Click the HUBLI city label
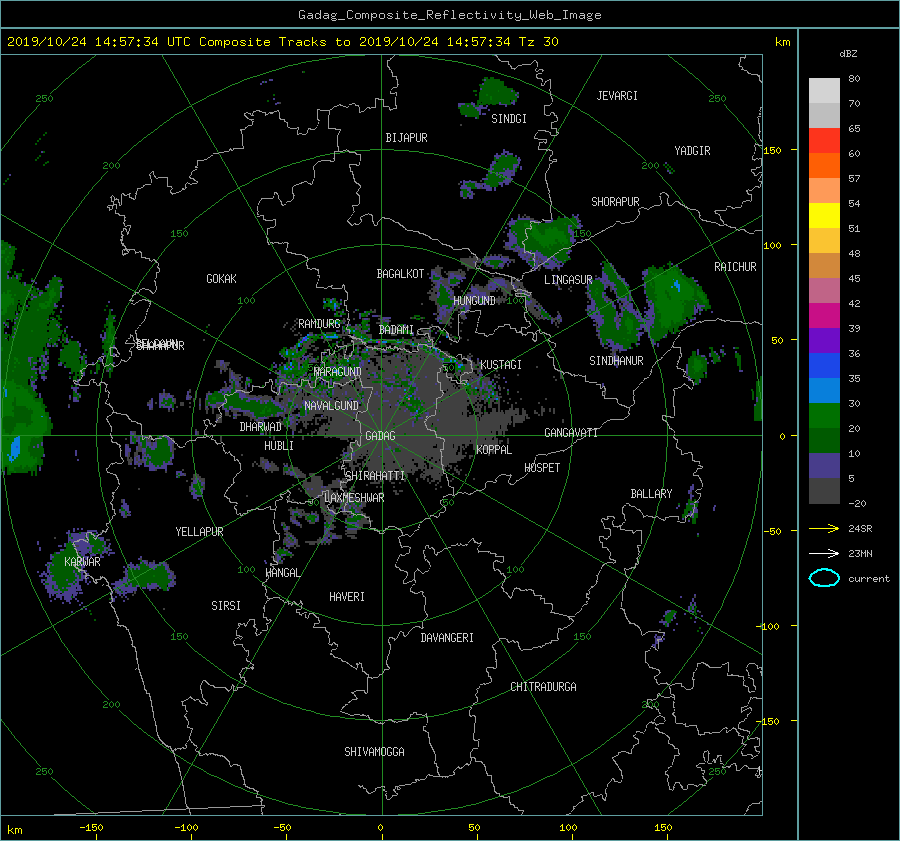 tap(279, 446)
